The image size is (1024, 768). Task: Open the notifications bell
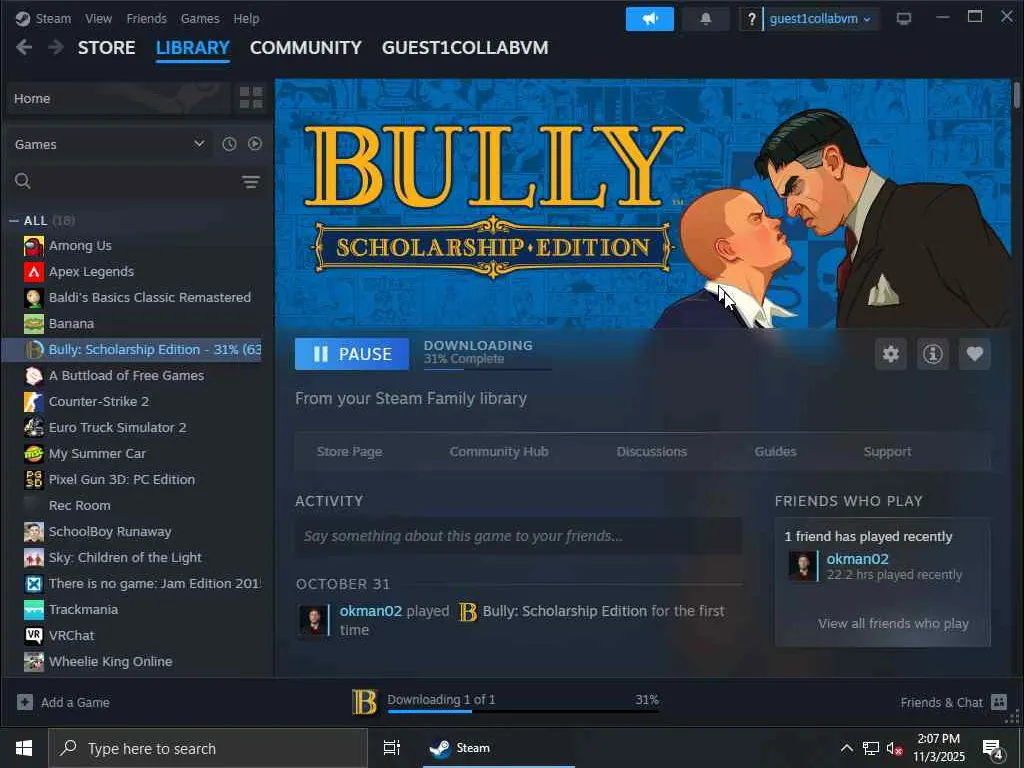[x=705, y=19]
